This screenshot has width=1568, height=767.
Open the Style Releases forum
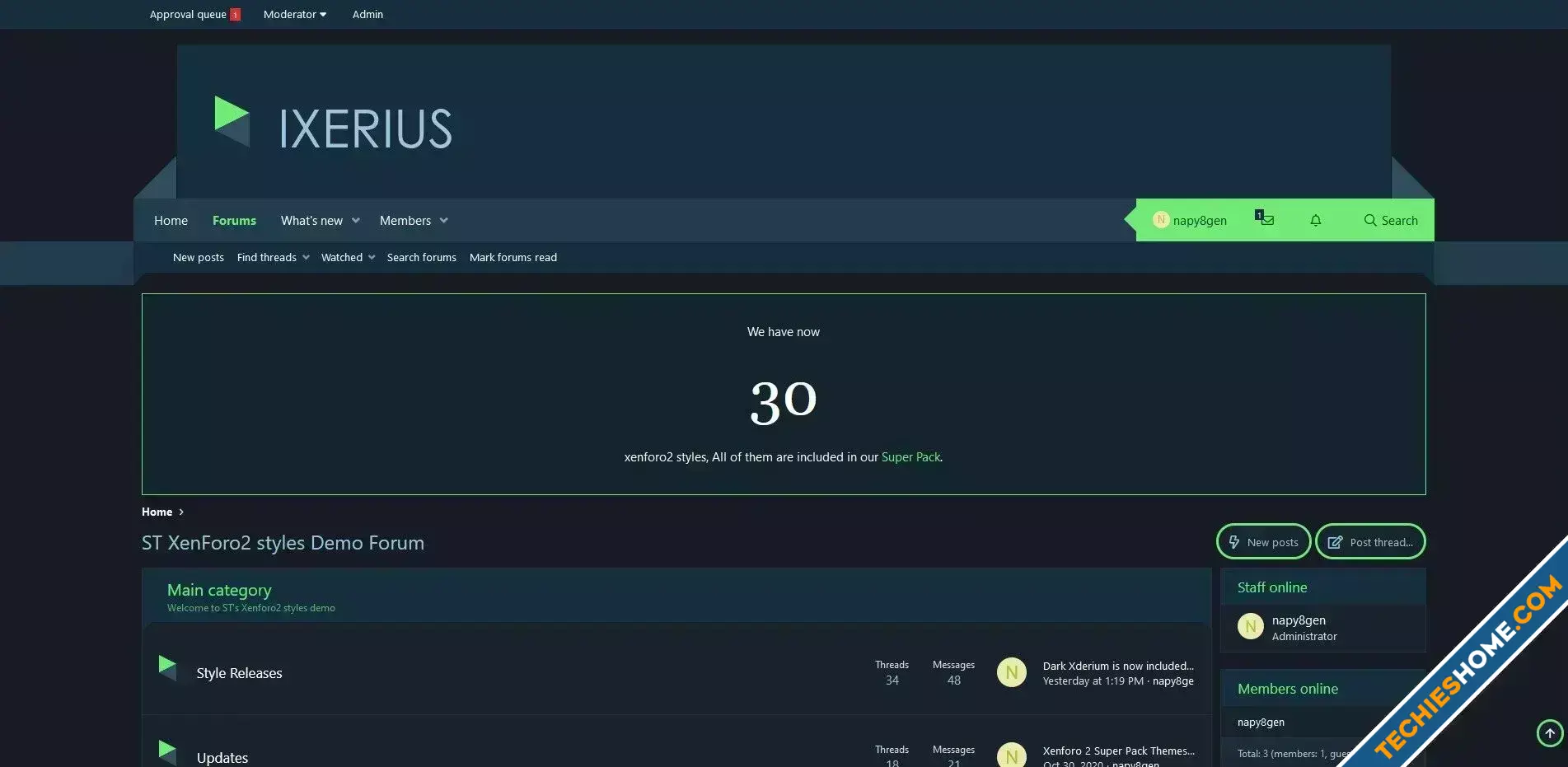click(x=239, y=673)
